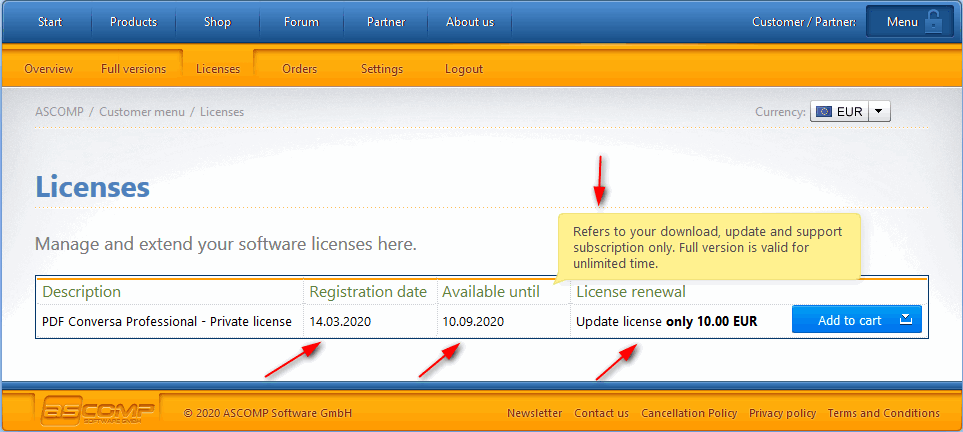Add the license update to cart

(x=857, y=320)
